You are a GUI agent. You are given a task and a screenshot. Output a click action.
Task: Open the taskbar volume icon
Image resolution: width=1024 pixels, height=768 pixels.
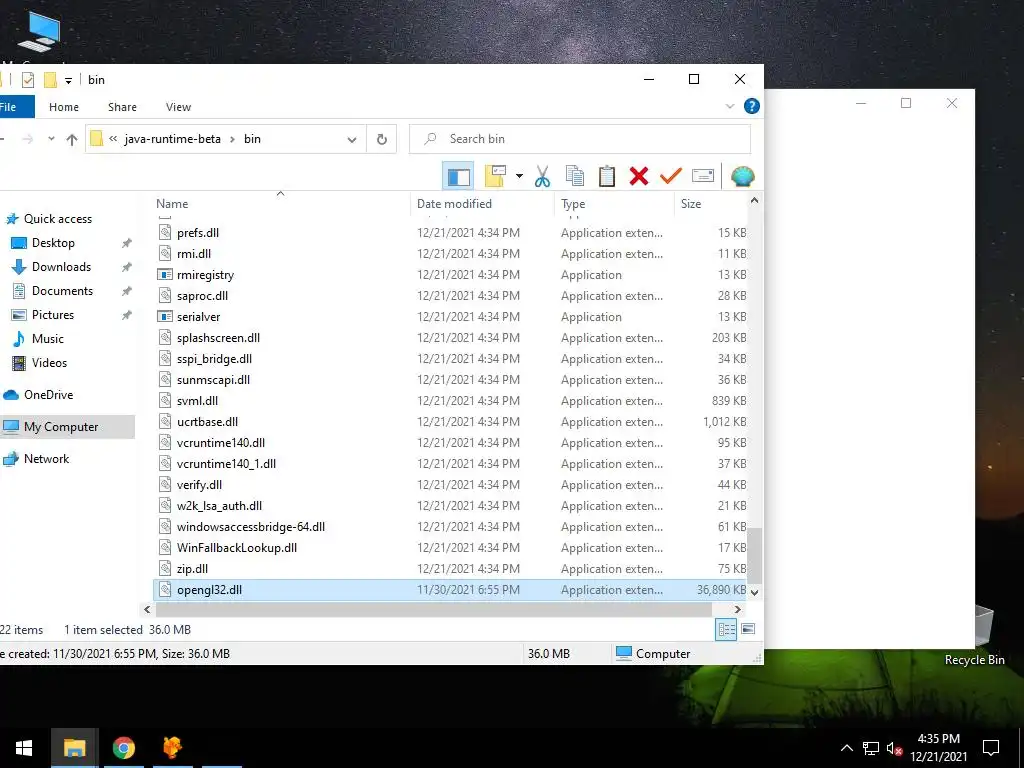tap(894, 748)
